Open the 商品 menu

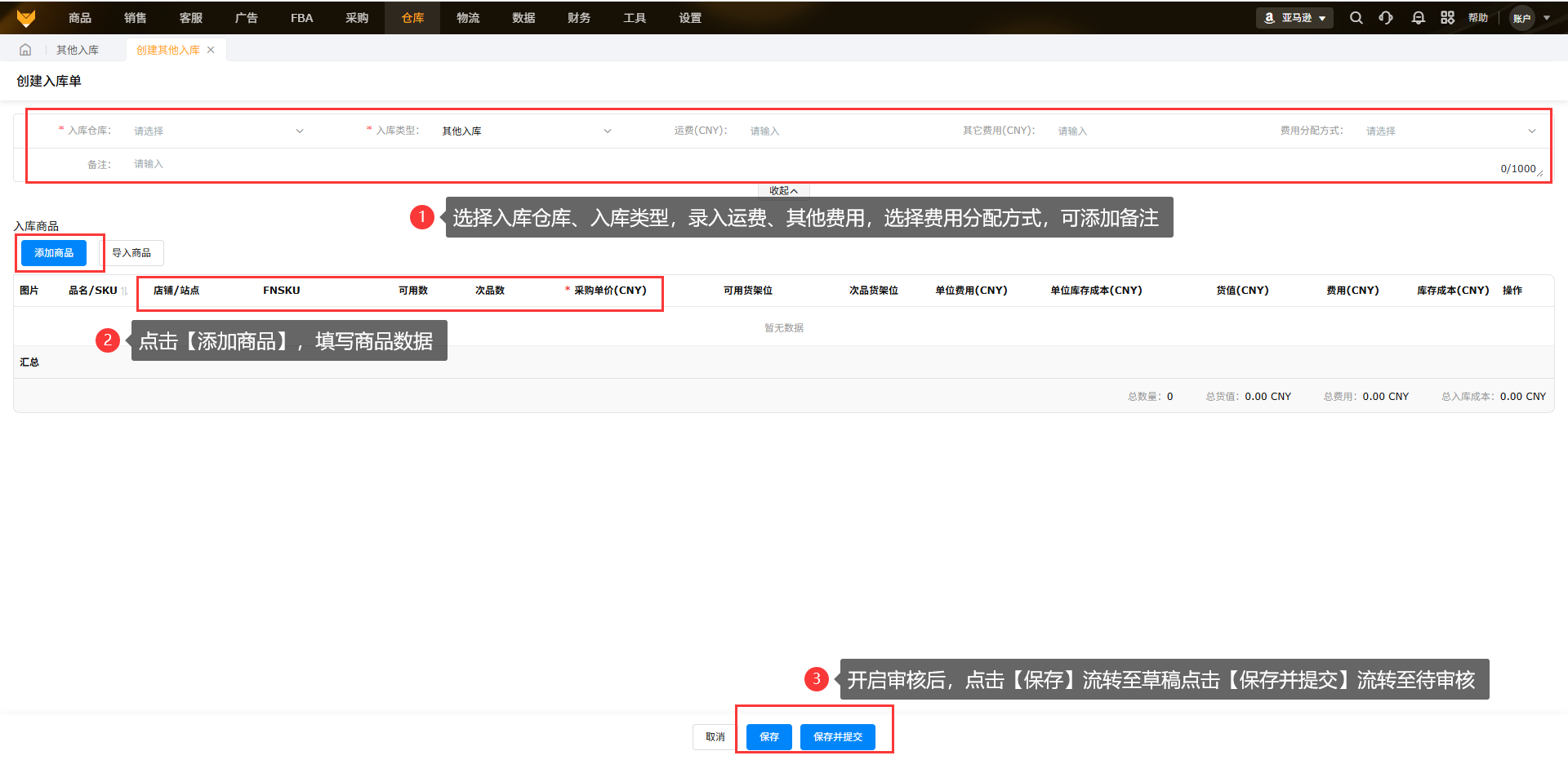tap(80, 18)
